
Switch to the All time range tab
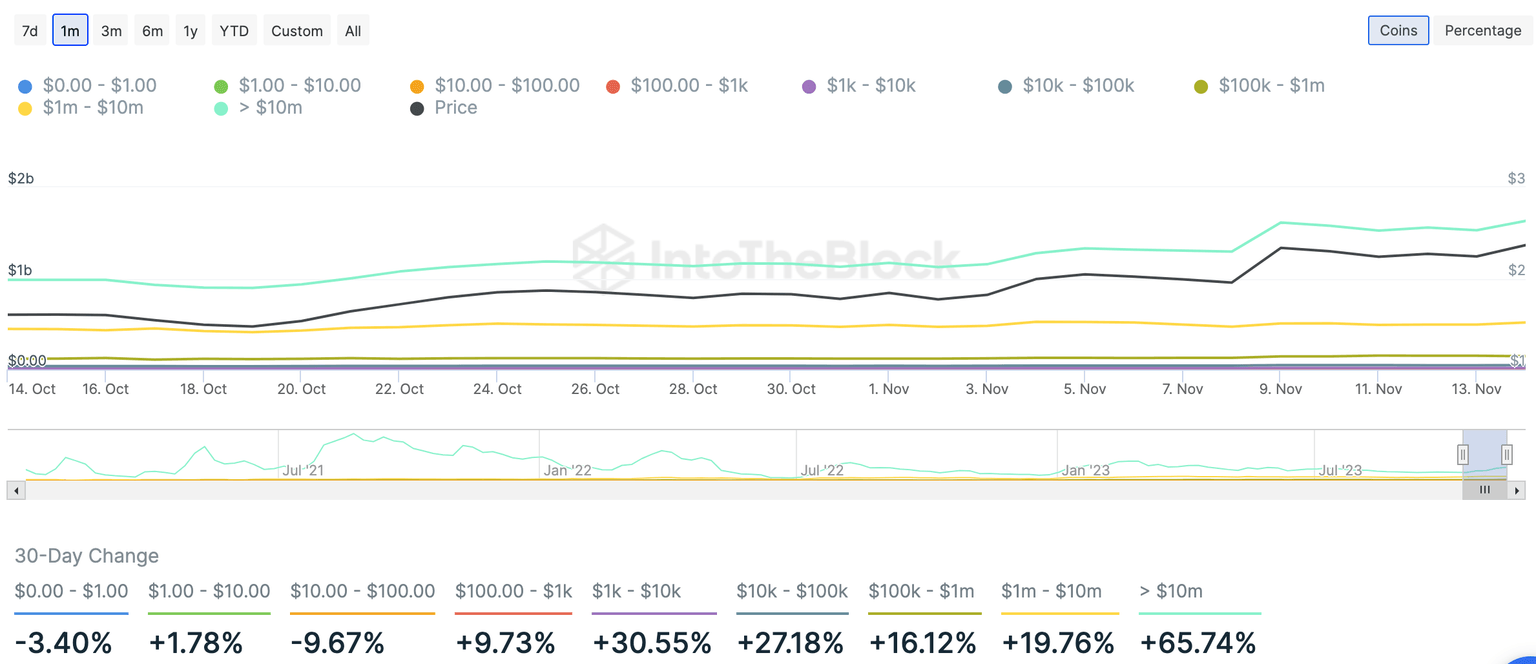pyautogui.click(x=352, y=30)
